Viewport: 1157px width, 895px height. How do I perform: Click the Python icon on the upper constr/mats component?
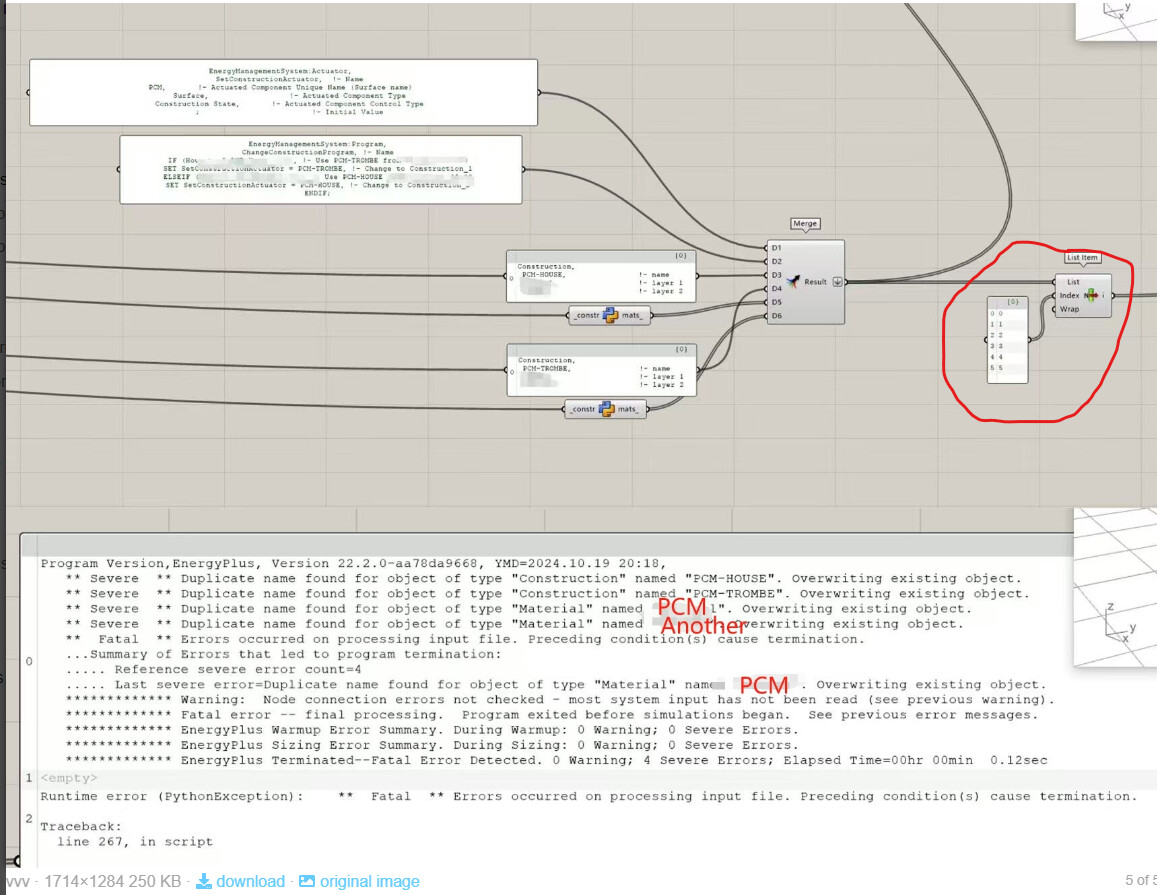tap(611, 315)
